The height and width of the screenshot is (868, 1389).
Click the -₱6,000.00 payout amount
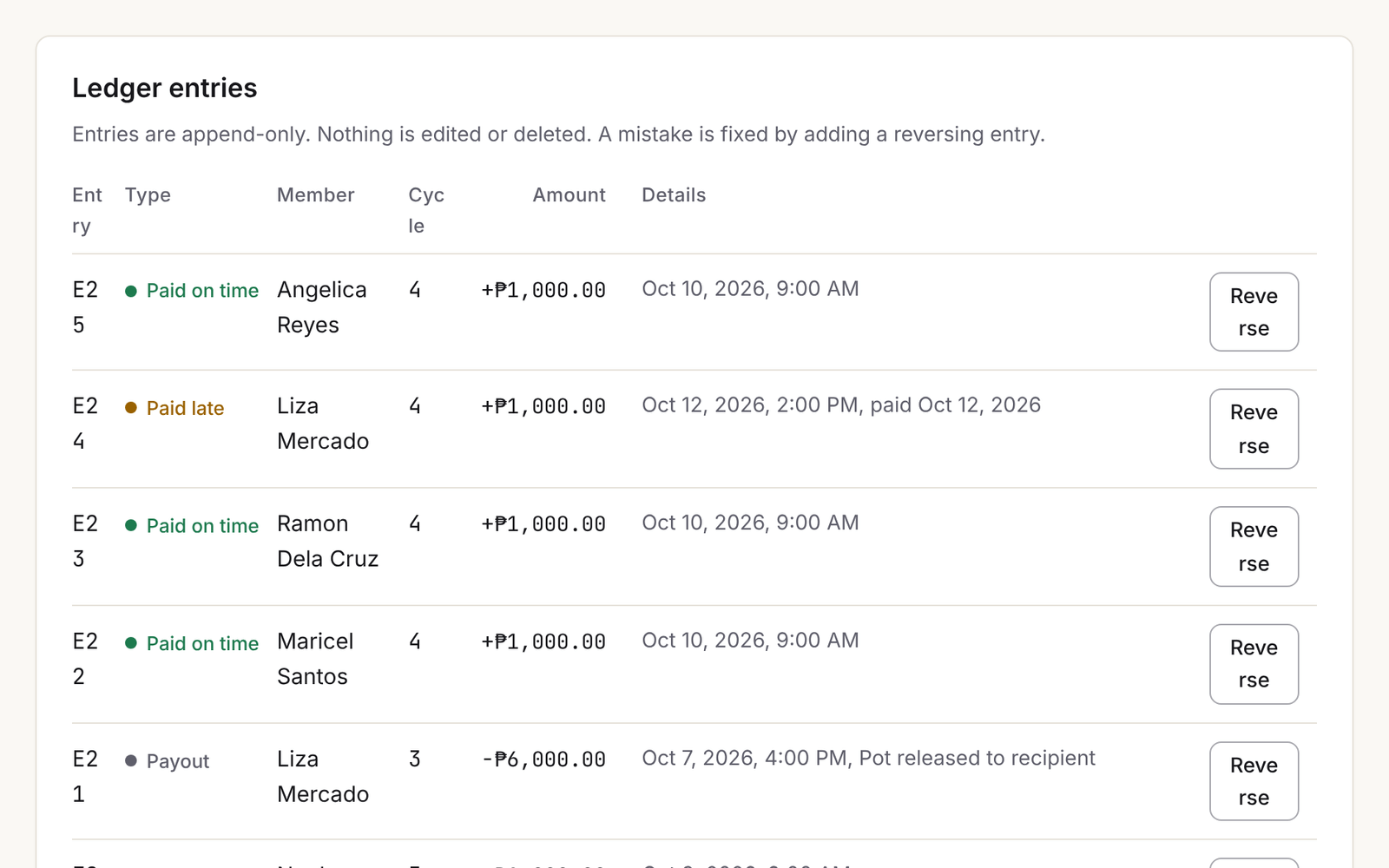(543, 759)
